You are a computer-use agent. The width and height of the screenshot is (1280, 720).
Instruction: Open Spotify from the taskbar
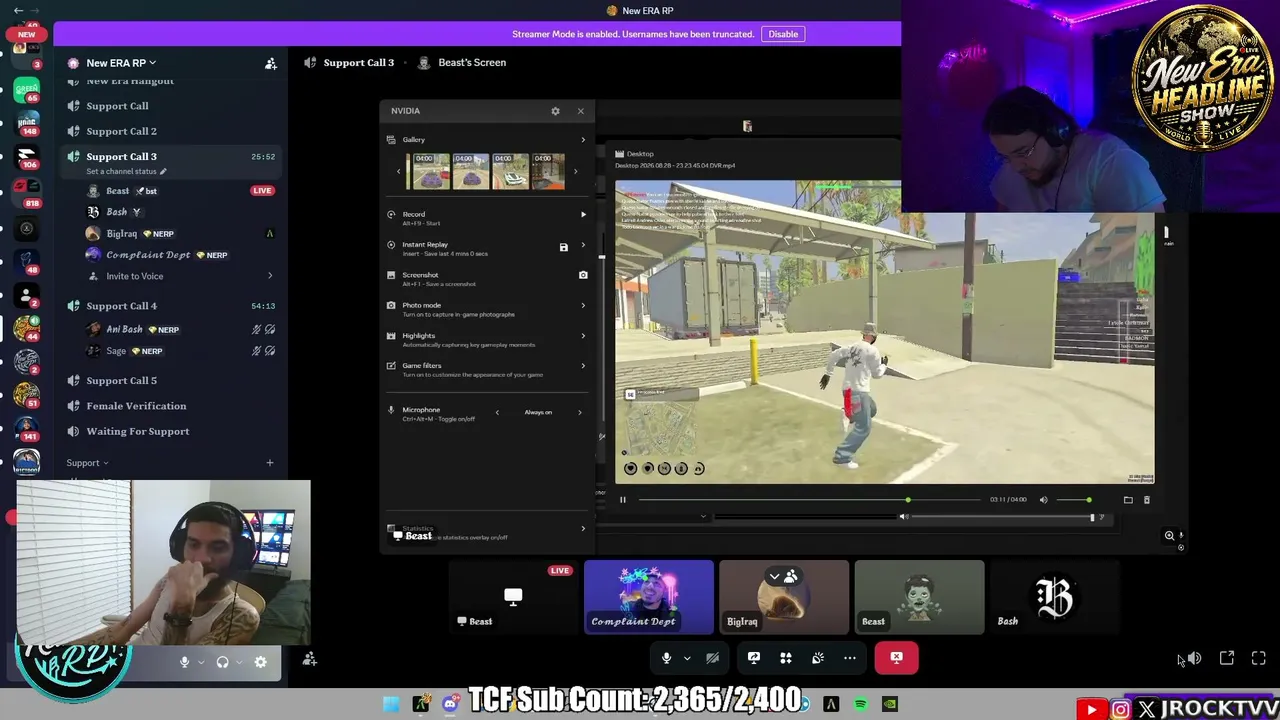(x=861, y=705)
